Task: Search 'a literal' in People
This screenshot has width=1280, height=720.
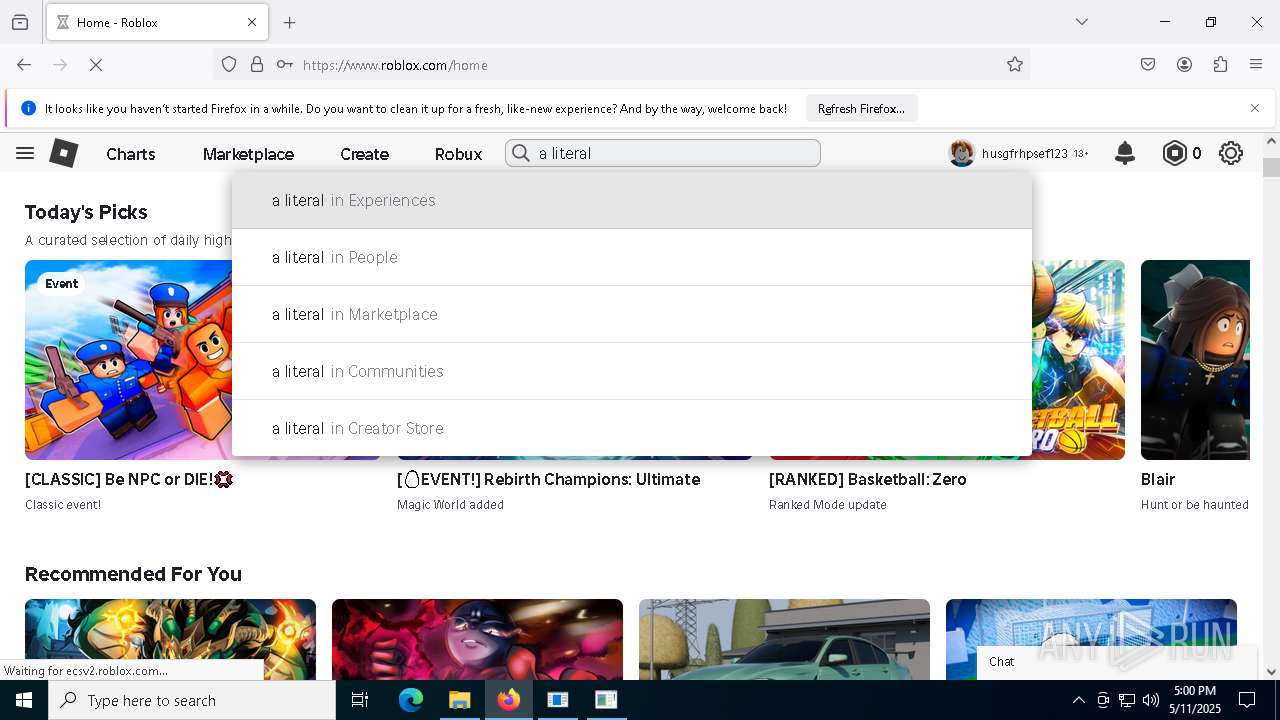Action: point(632,257)
